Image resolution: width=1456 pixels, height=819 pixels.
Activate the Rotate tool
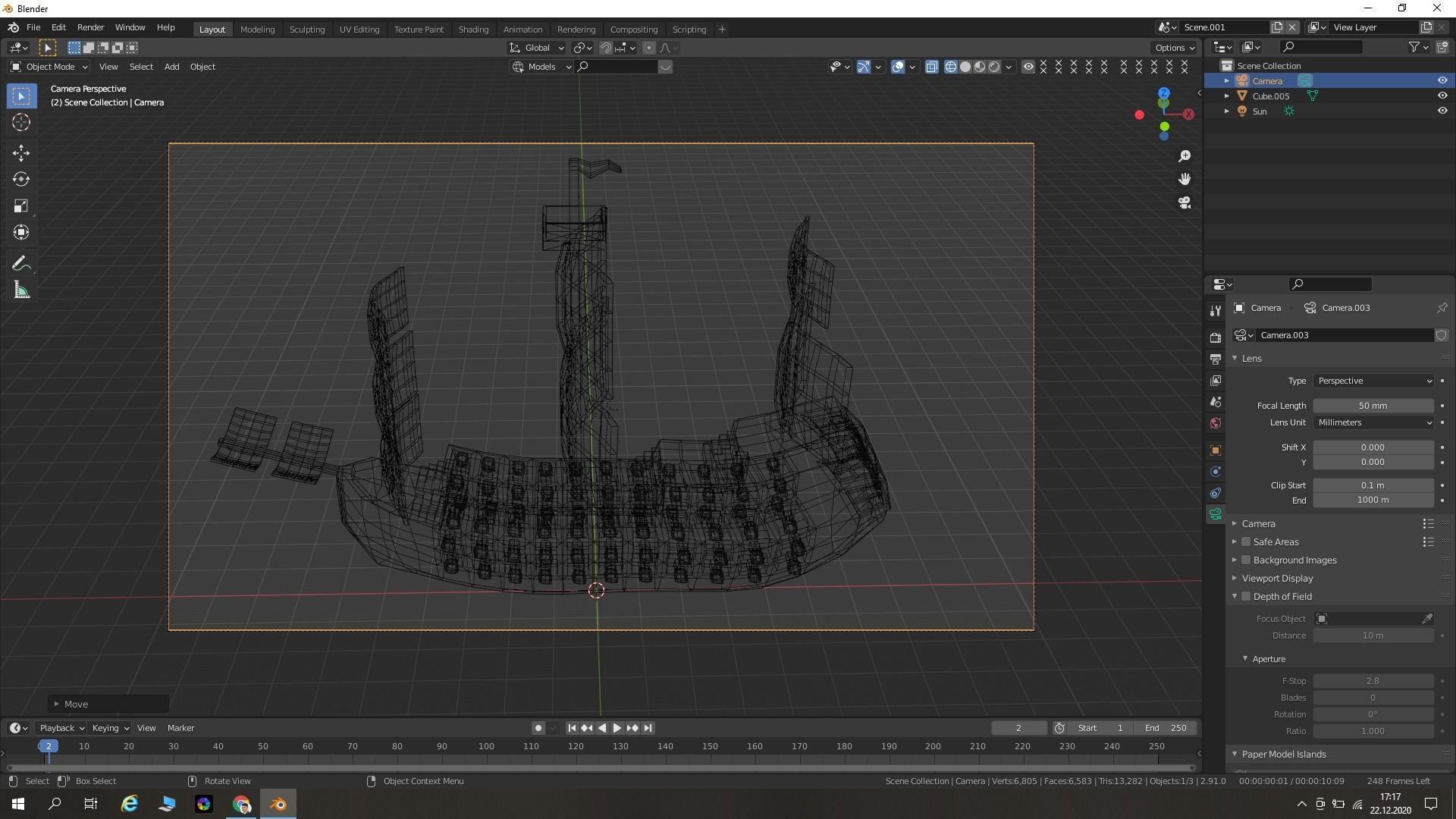tap(21, 180)
